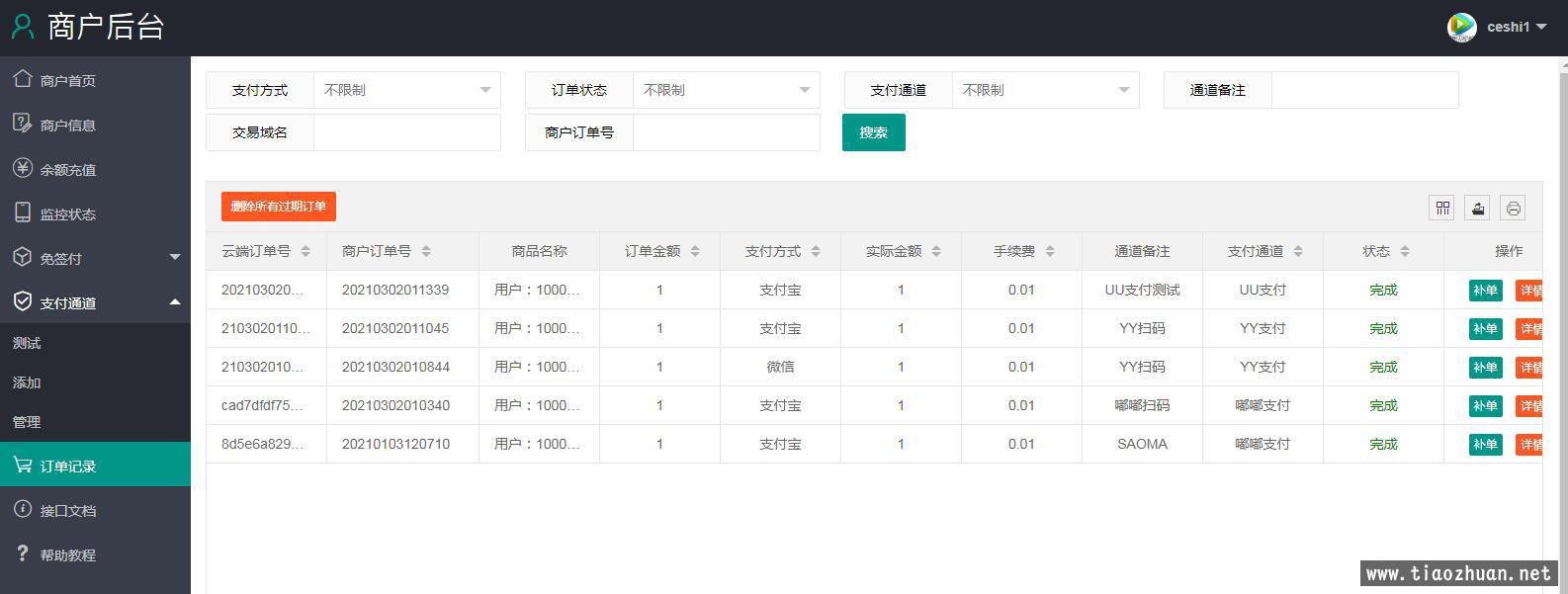1568x594 pixels.
Task: Sort by 订单金额 column arrows
Action: (x=695, y=251)
